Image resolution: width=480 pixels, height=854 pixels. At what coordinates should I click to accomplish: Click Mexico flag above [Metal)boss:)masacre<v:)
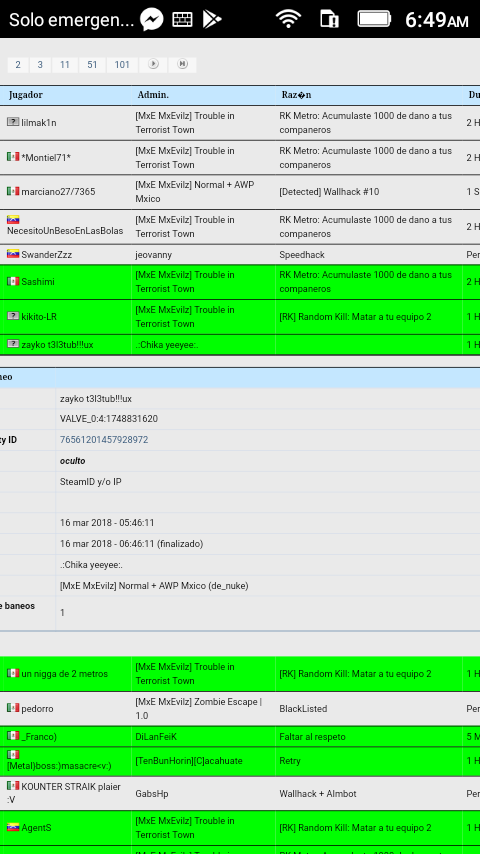pyautogui.click(x=13, y=755)
